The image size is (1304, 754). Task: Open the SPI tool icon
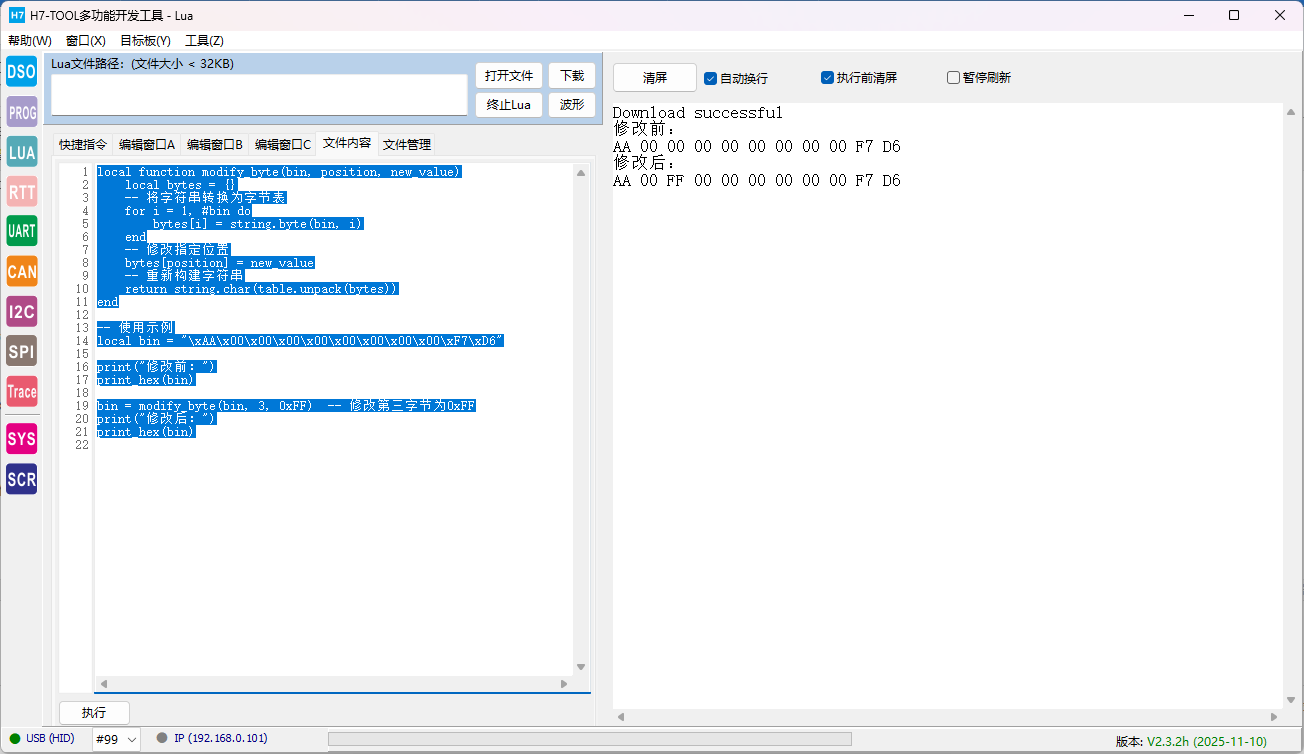click(22, 351)
